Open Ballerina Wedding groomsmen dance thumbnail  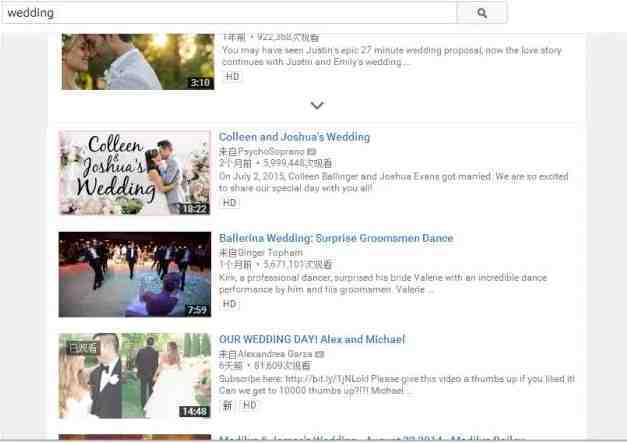135,274
